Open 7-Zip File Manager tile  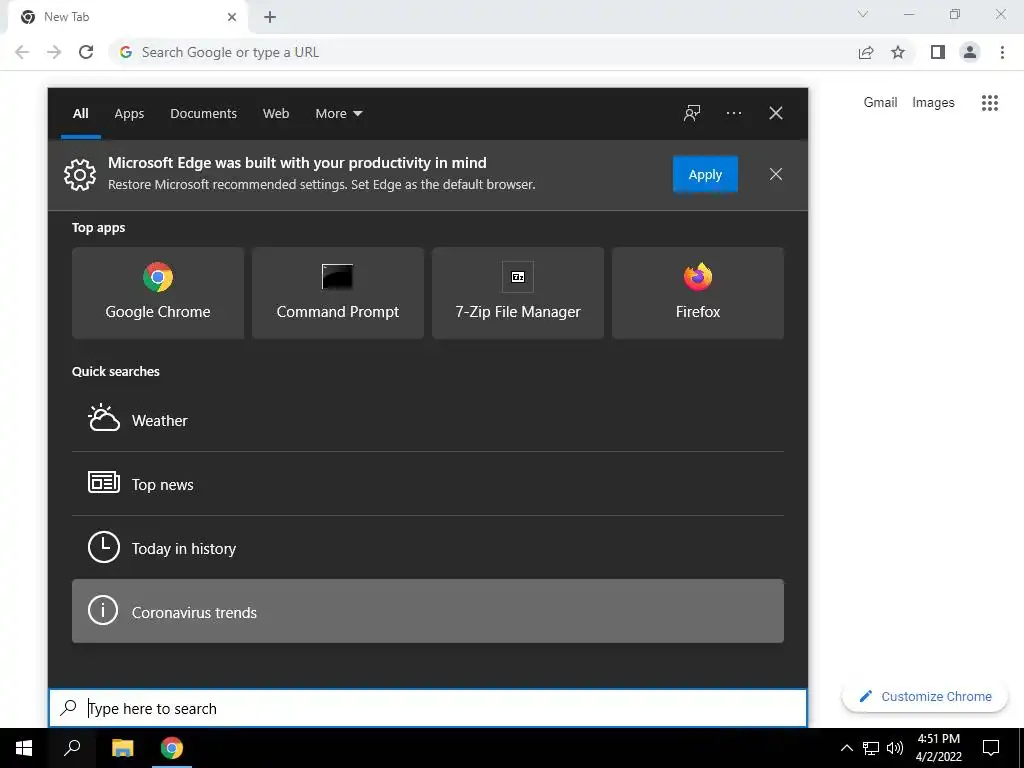tap(518, 293)
